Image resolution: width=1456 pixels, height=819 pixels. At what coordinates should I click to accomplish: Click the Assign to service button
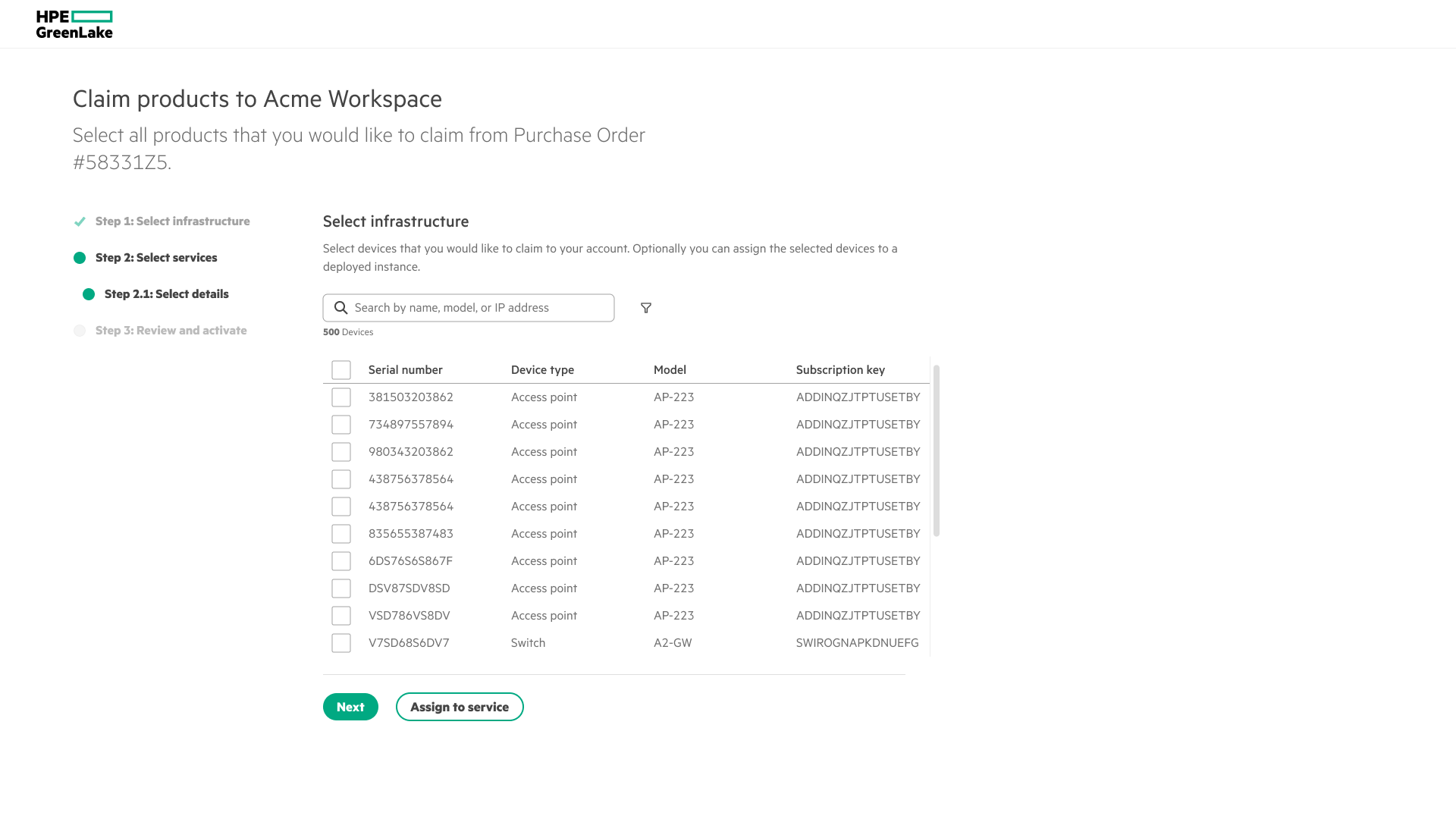460,707
